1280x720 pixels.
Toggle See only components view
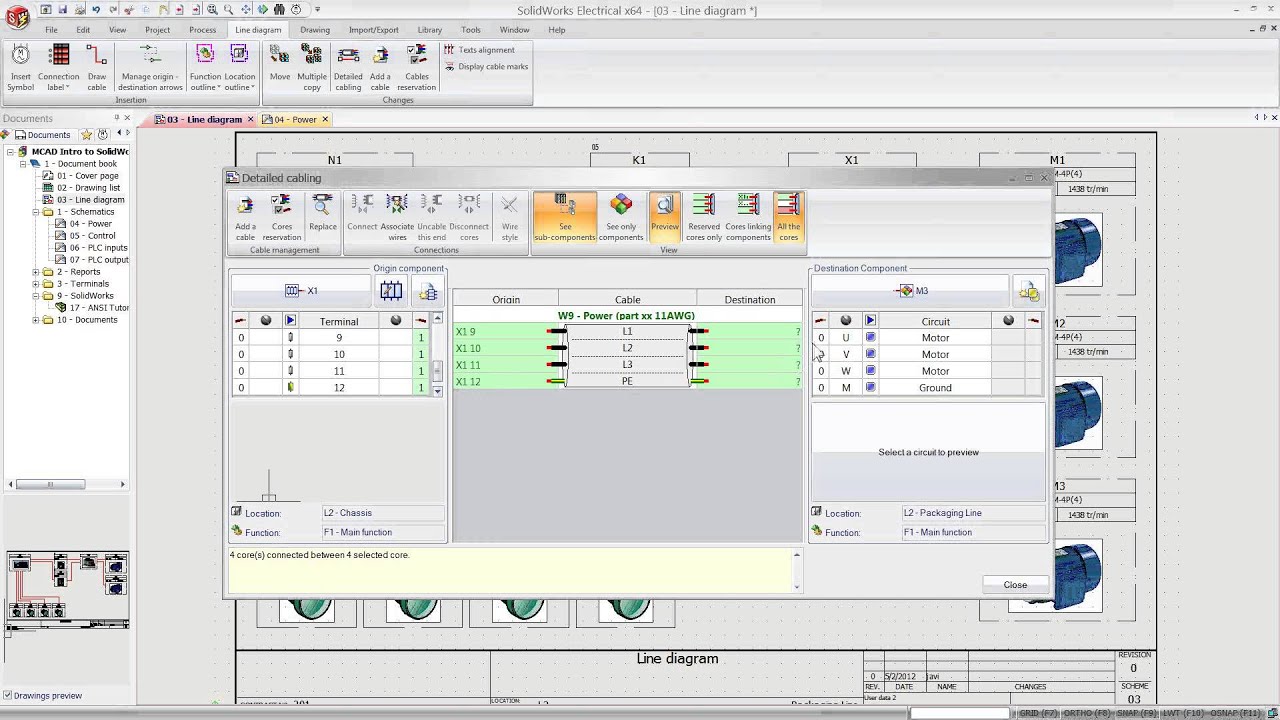621,217
